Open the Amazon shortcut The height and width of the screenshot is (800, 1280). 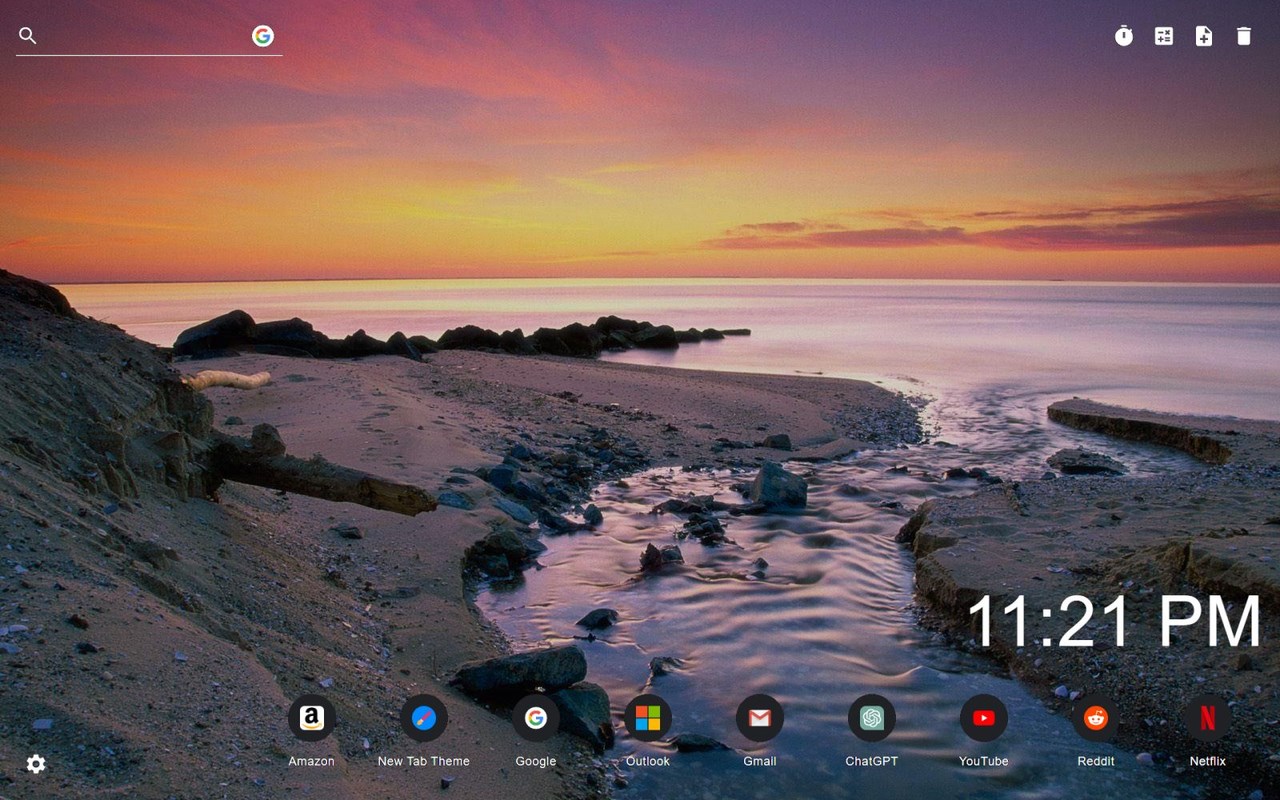click(x=312, y=731)
